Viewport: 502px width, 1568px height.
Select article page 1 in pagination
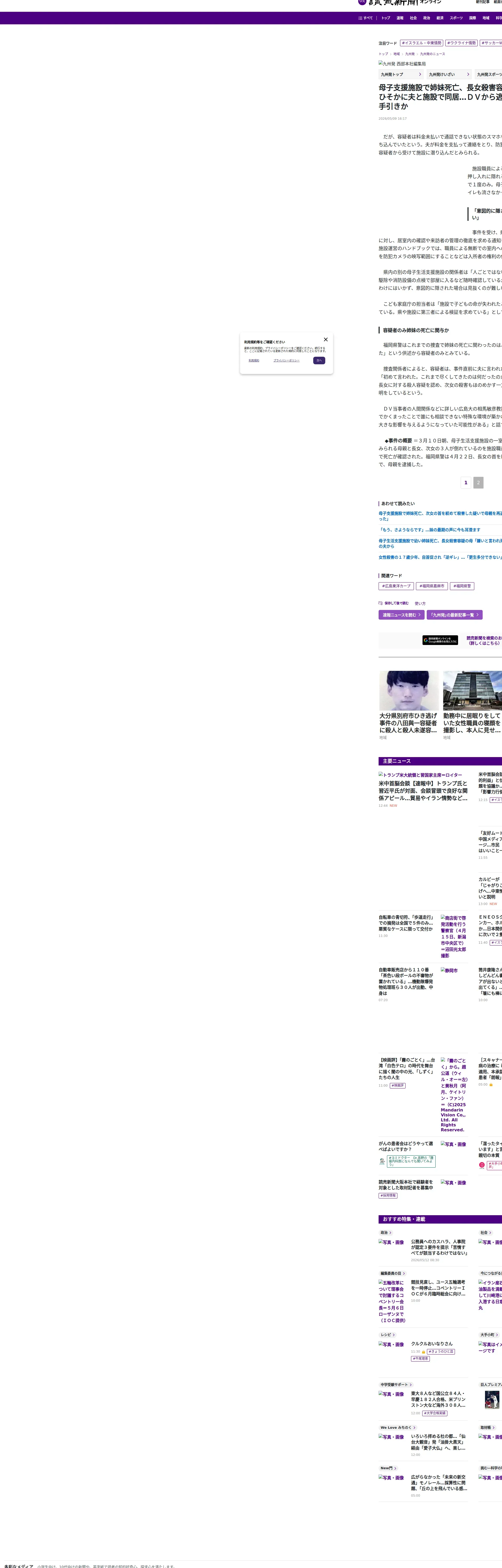[466, 483]
